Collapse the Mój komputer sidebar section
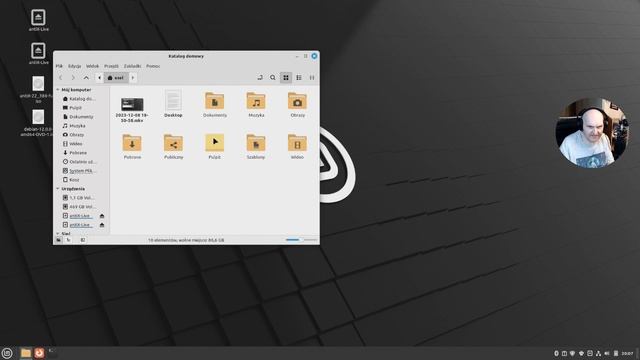Viewport: 640px width, 360px height. [58, 90]
